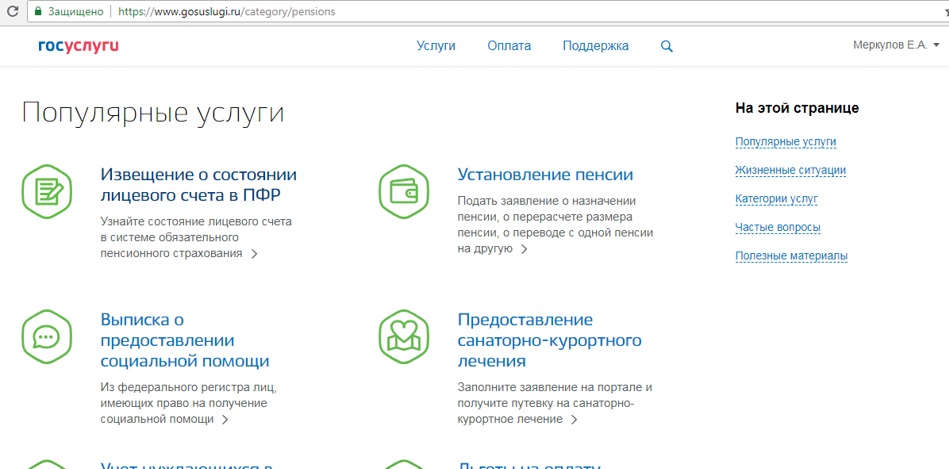
Task: Open the Оплата menu item
Action: [509, 46]
